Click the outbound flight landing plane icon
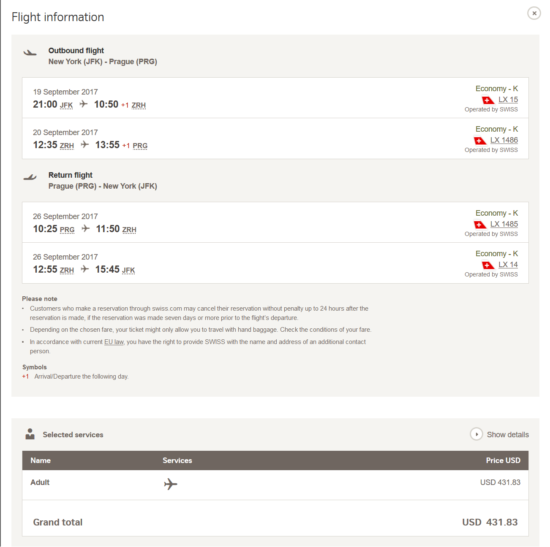The image size is (550, 547). pyautogui.click(x=30, y=53)
